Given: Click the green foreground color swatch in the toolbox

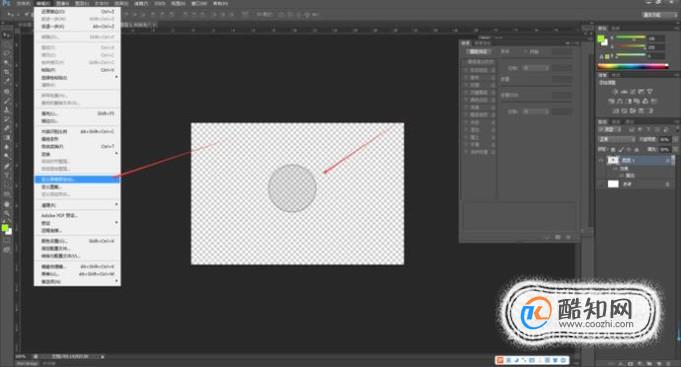Looking at the screenshot, I should tap(5, 228).
